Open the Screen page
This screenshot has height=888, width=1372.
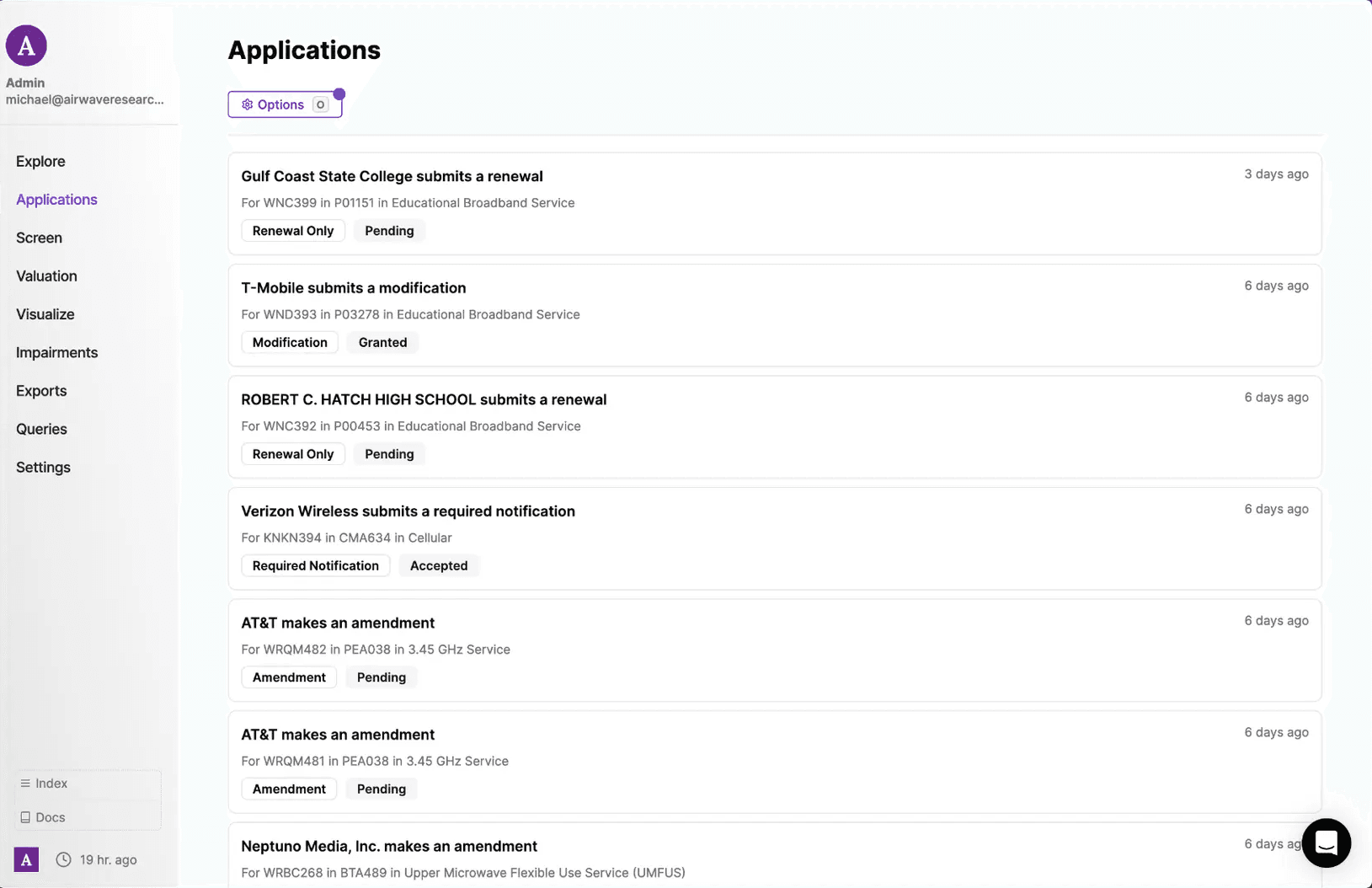pyautogui.click(x=39, y=238)
